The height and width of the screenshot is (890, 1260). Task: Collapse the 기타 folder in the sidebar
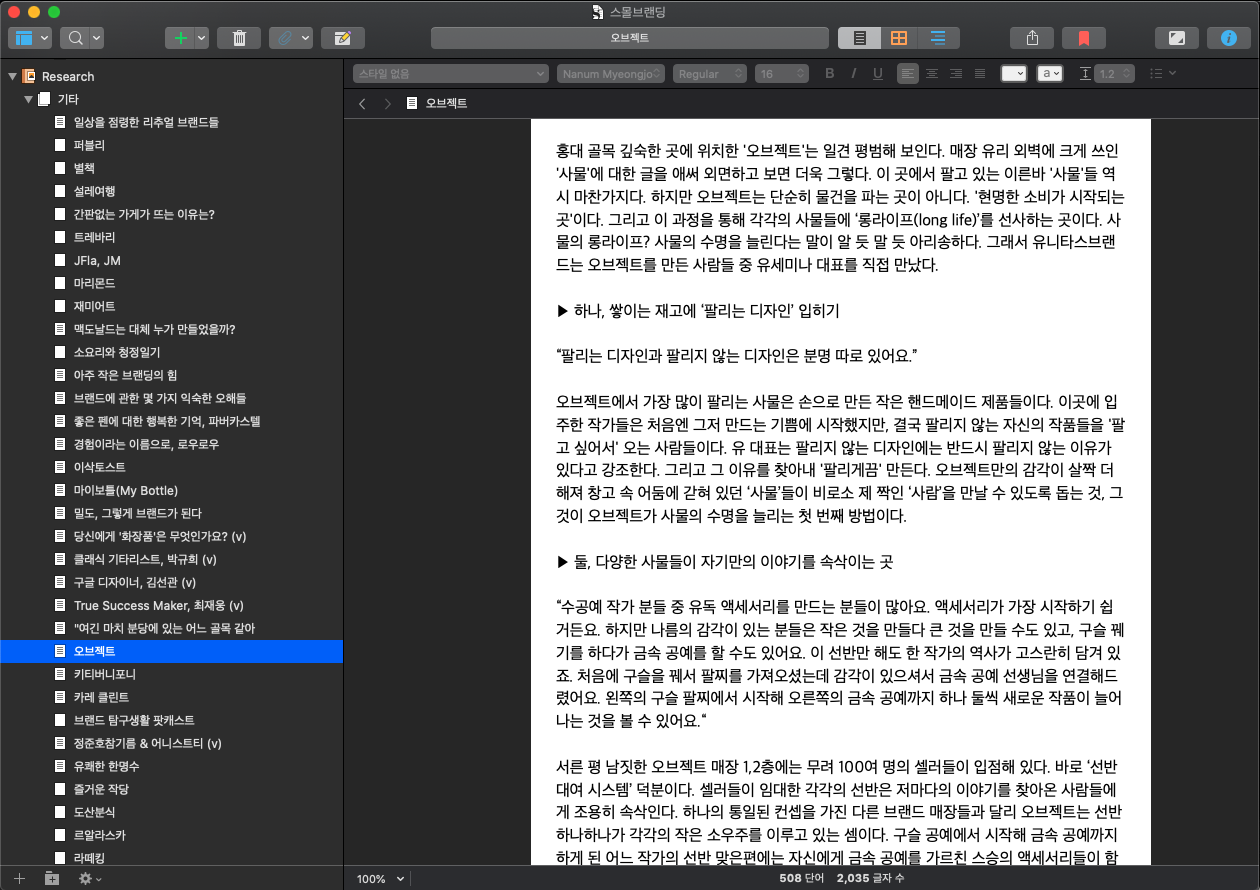pos(28,99)
